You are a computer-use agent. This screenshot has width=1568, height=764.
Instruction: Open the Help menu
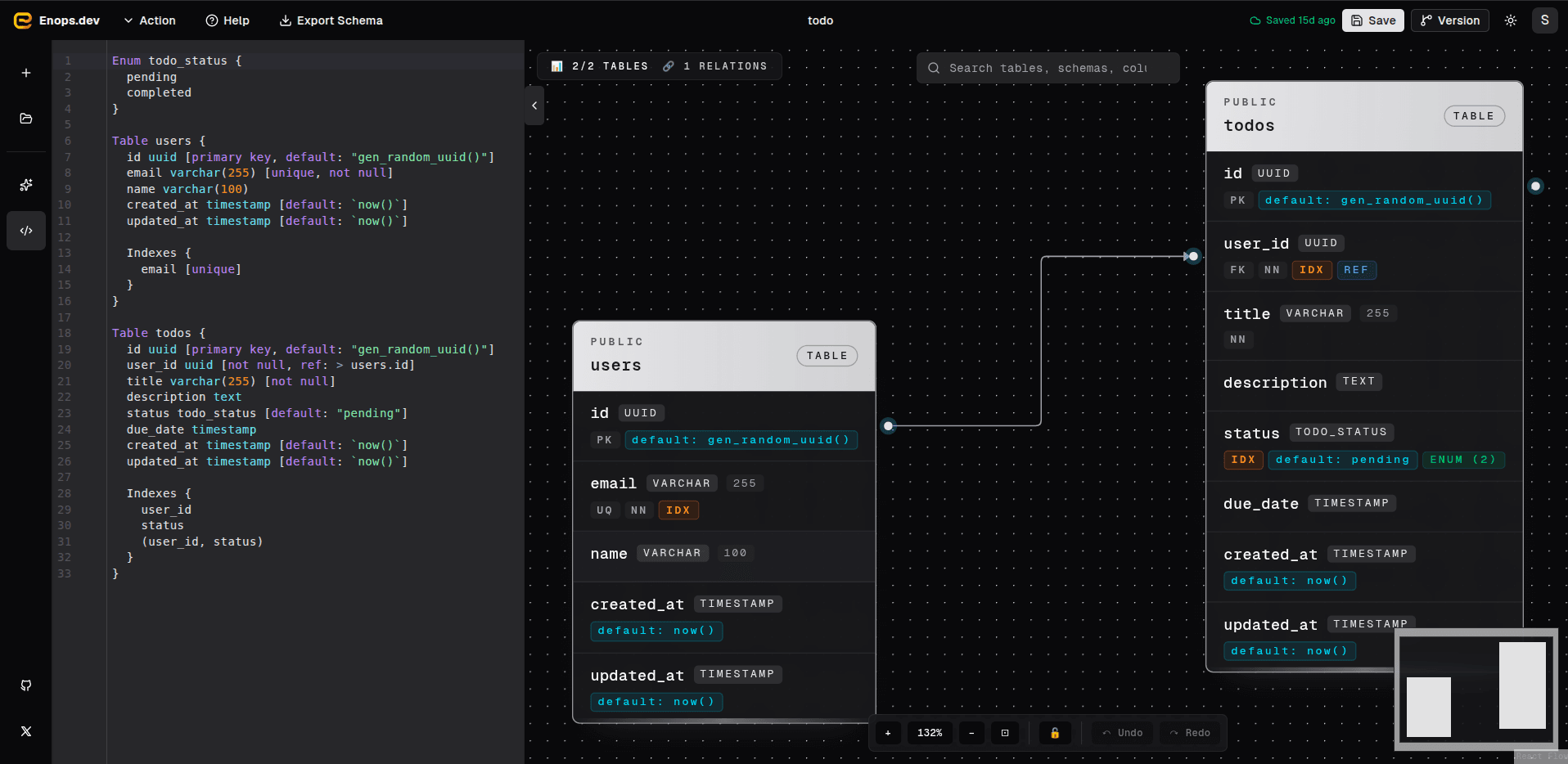click(228, 20)
